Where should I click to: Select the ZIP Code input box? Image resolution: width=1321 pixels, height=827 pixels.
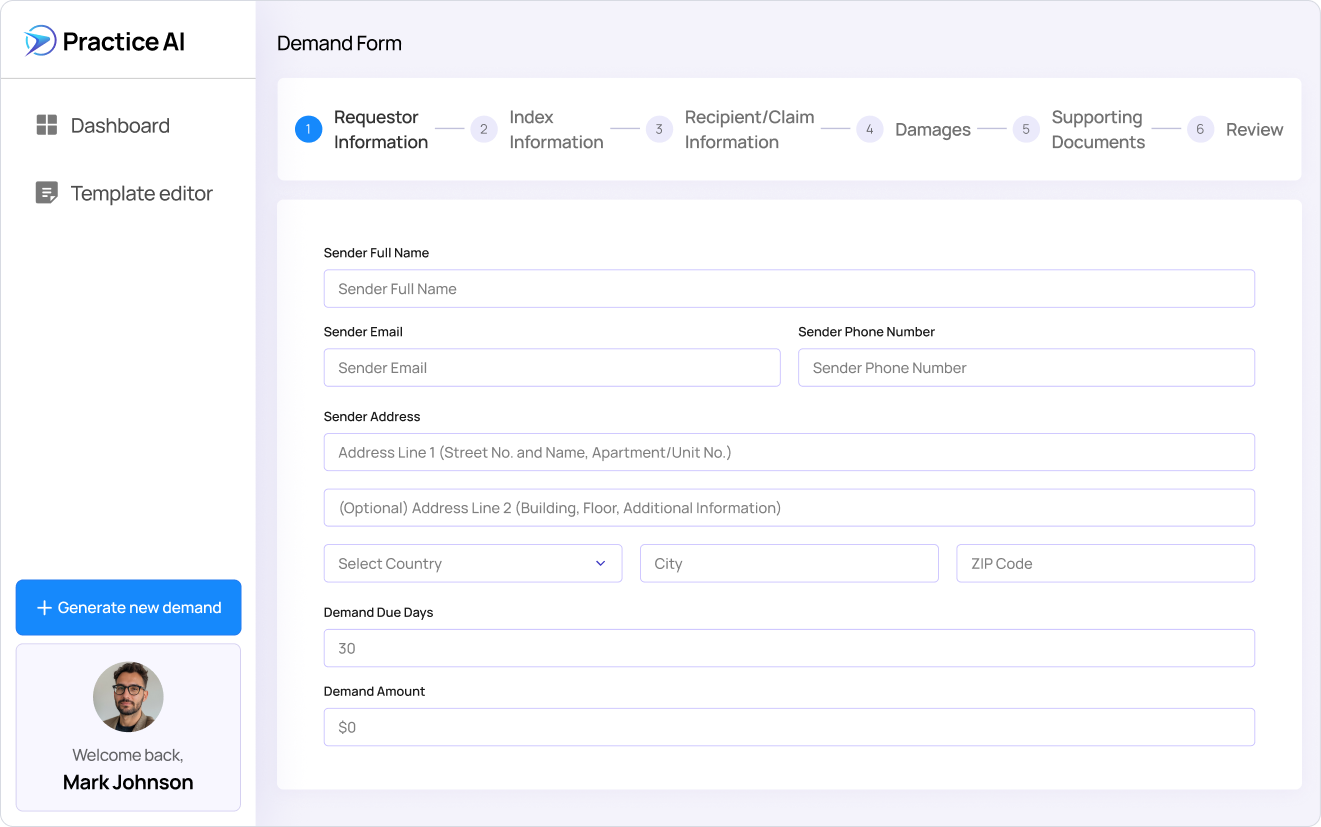coord(1105,563)
